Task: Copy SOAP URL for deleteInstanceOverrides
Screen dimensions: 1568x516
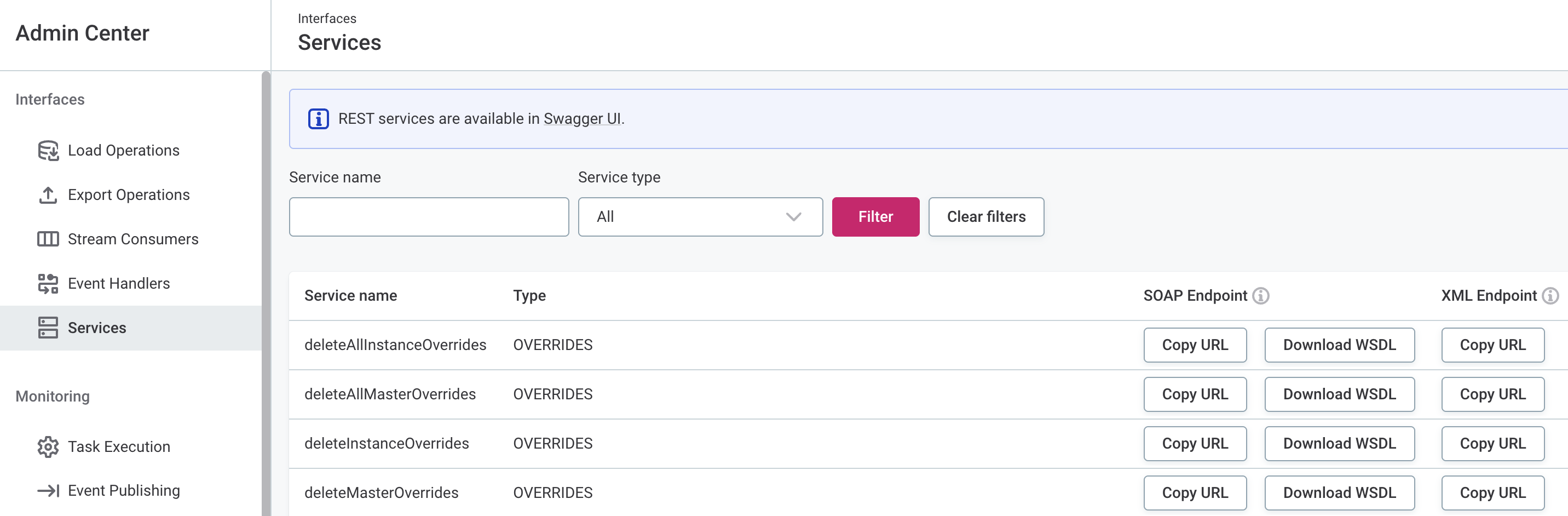Action: pos(1195,444)
